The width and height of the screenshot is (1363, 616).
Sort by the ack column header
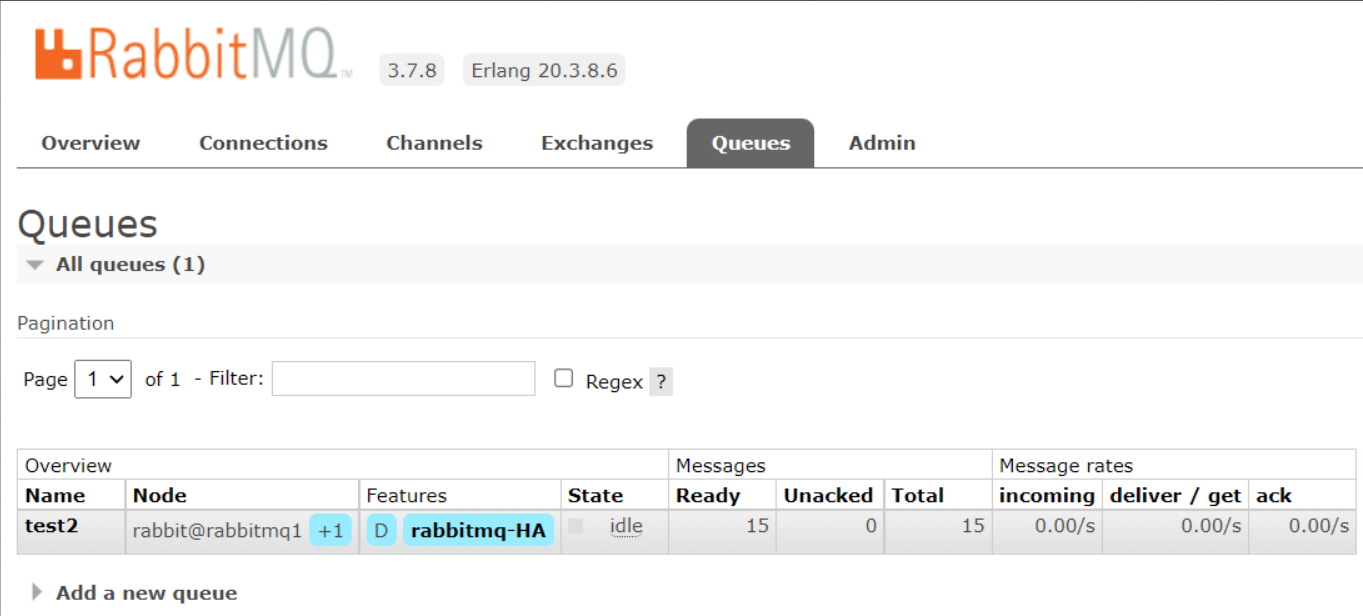tap(1273, 495)
